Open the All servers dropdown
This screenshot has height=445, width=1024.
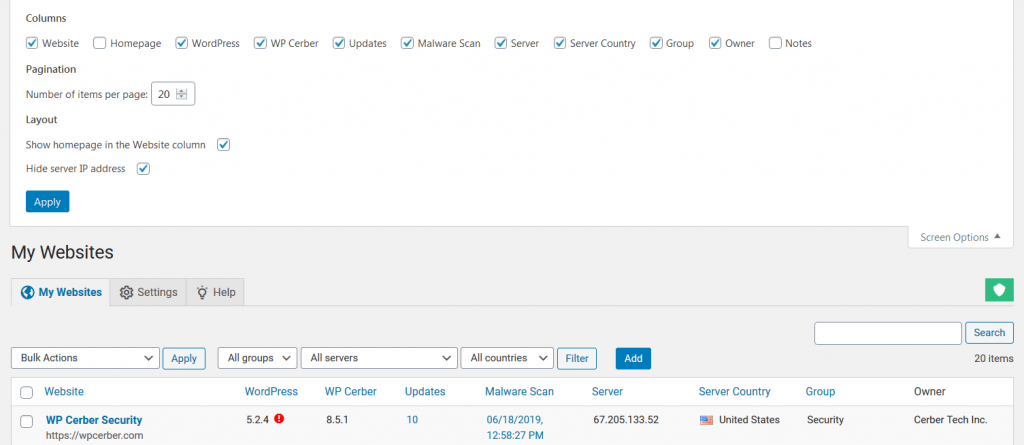[379, 358]
